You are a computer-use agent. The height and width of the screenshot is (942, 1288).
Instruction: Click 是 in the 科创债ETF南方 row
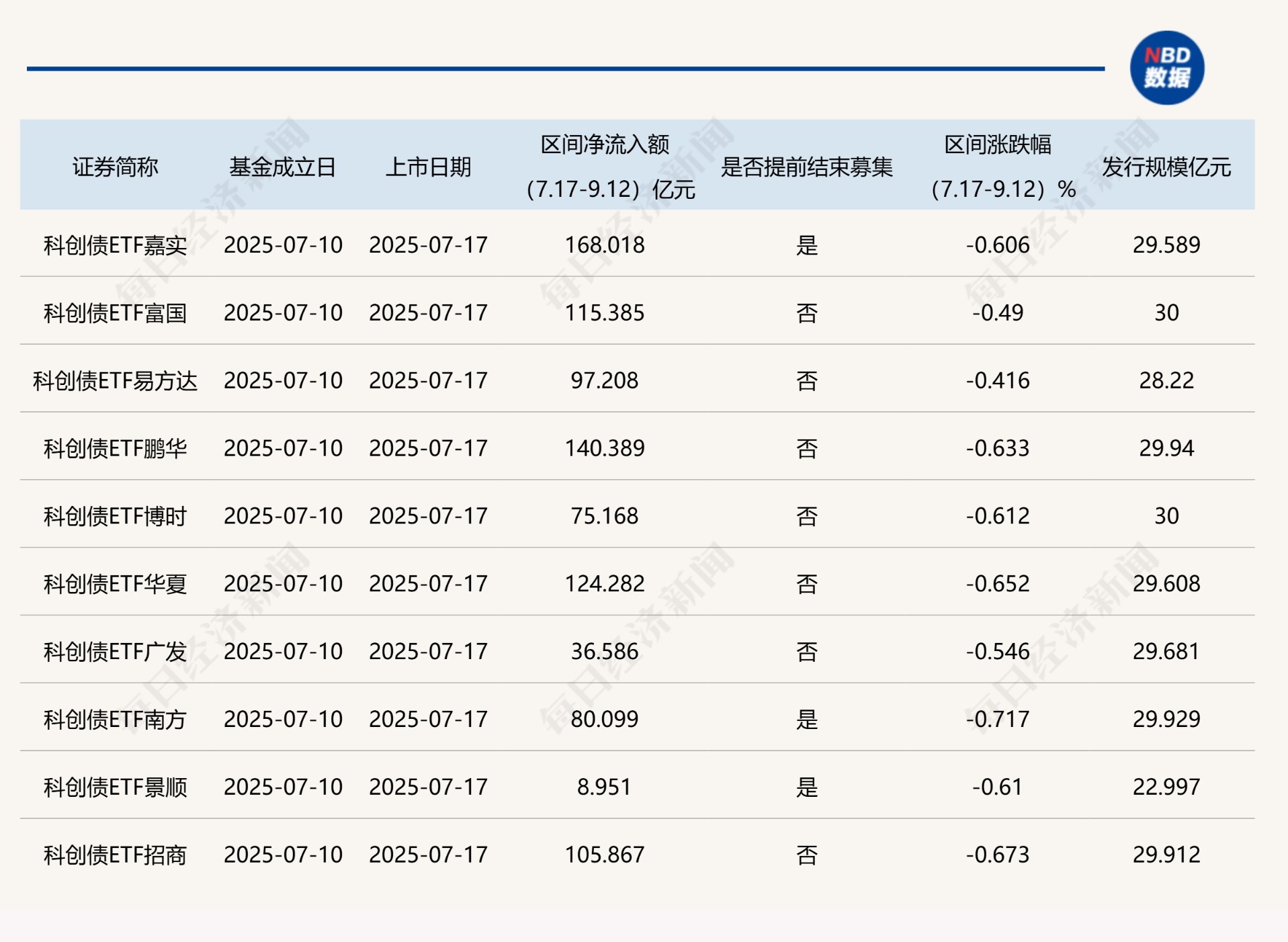[806, 720]
